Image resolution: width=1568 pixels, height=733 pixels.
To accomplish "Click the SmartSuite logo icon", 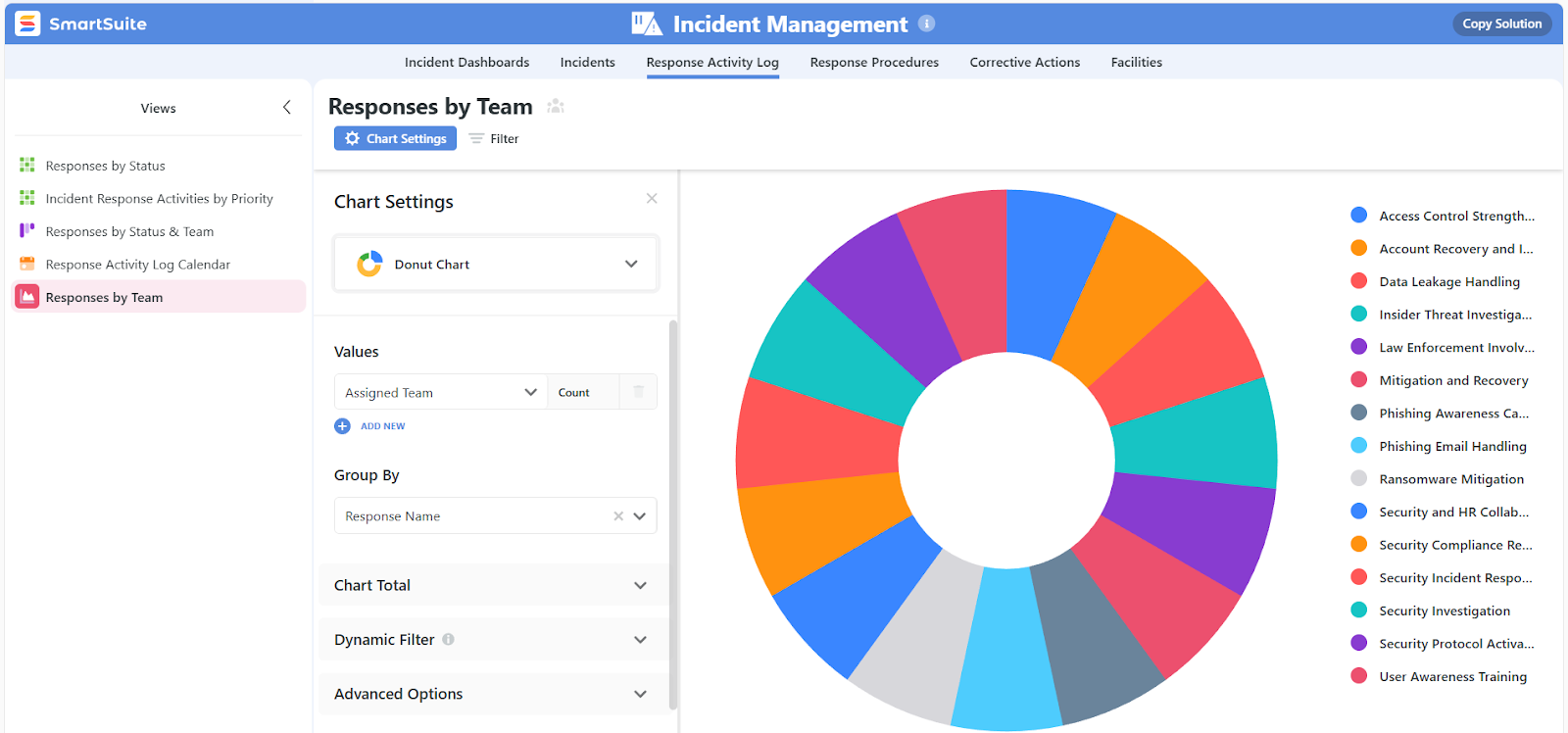I will 27,24.
